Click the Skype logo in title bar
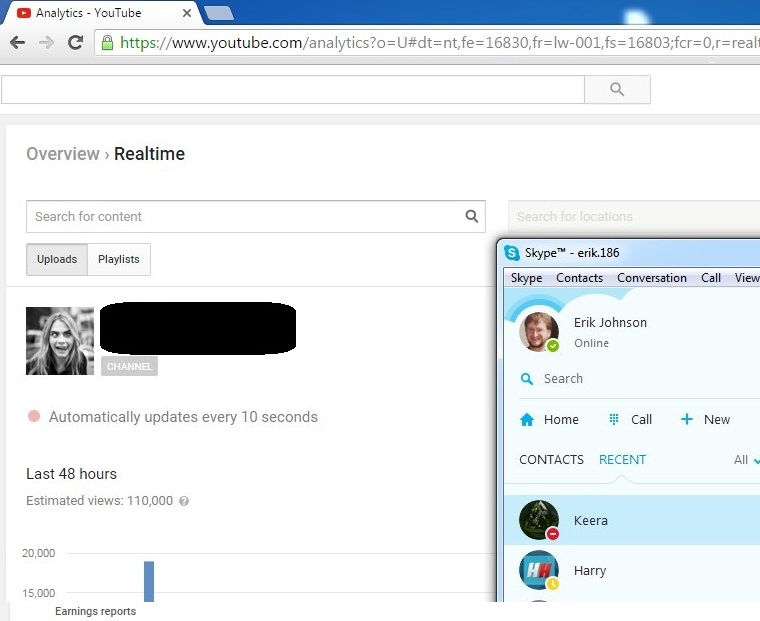 pos(512,253)
